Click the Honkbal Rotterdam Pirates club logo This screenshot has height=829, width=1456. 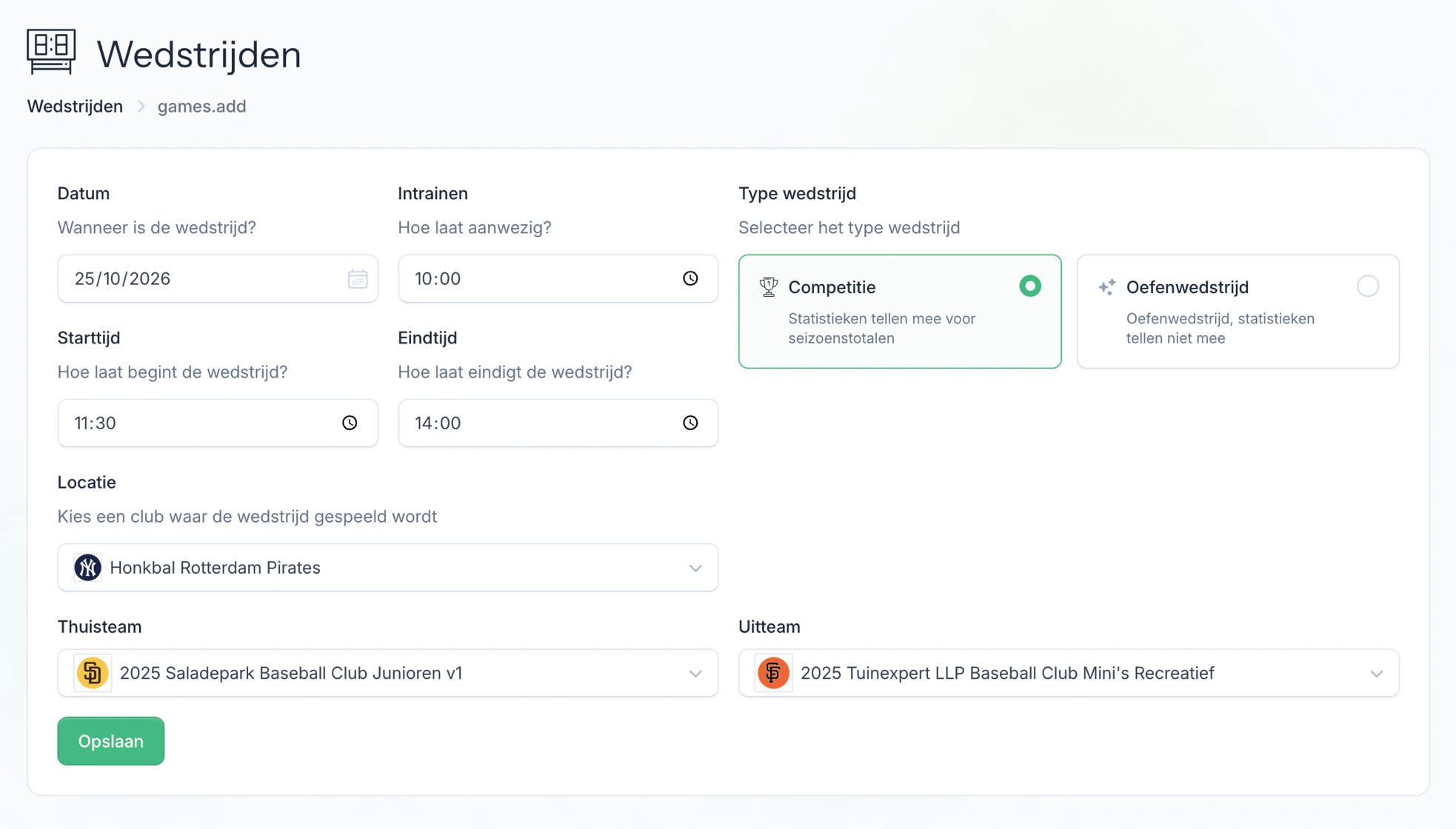click(87, 568)
